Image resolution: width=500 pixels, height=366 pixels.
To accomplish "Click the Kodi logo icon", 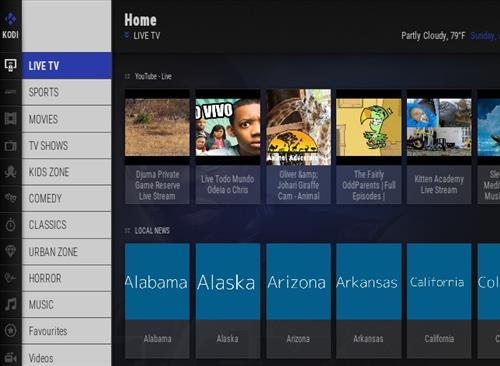I will 11,19.
